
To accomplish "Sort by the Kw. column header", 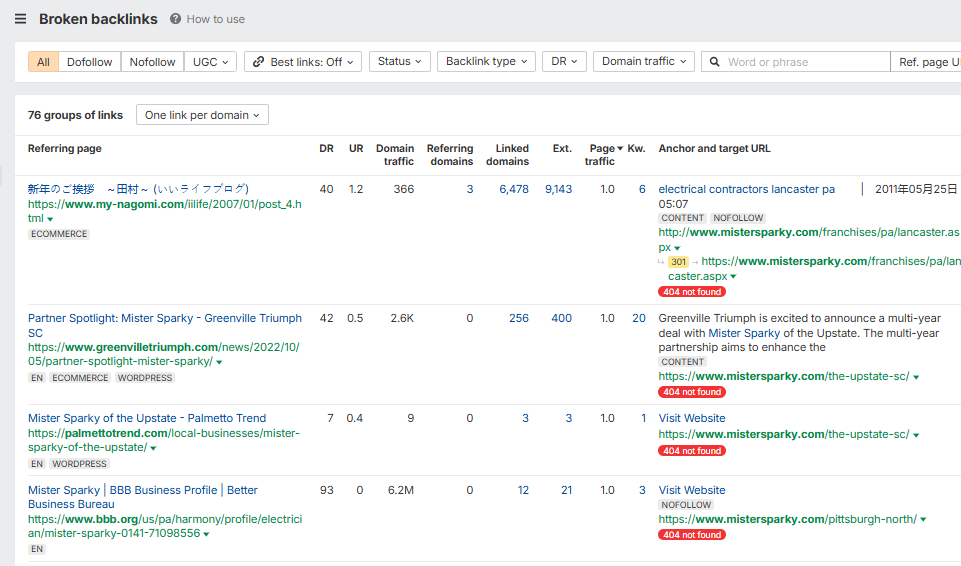I will pyautogui.click(x=636, y=148).
